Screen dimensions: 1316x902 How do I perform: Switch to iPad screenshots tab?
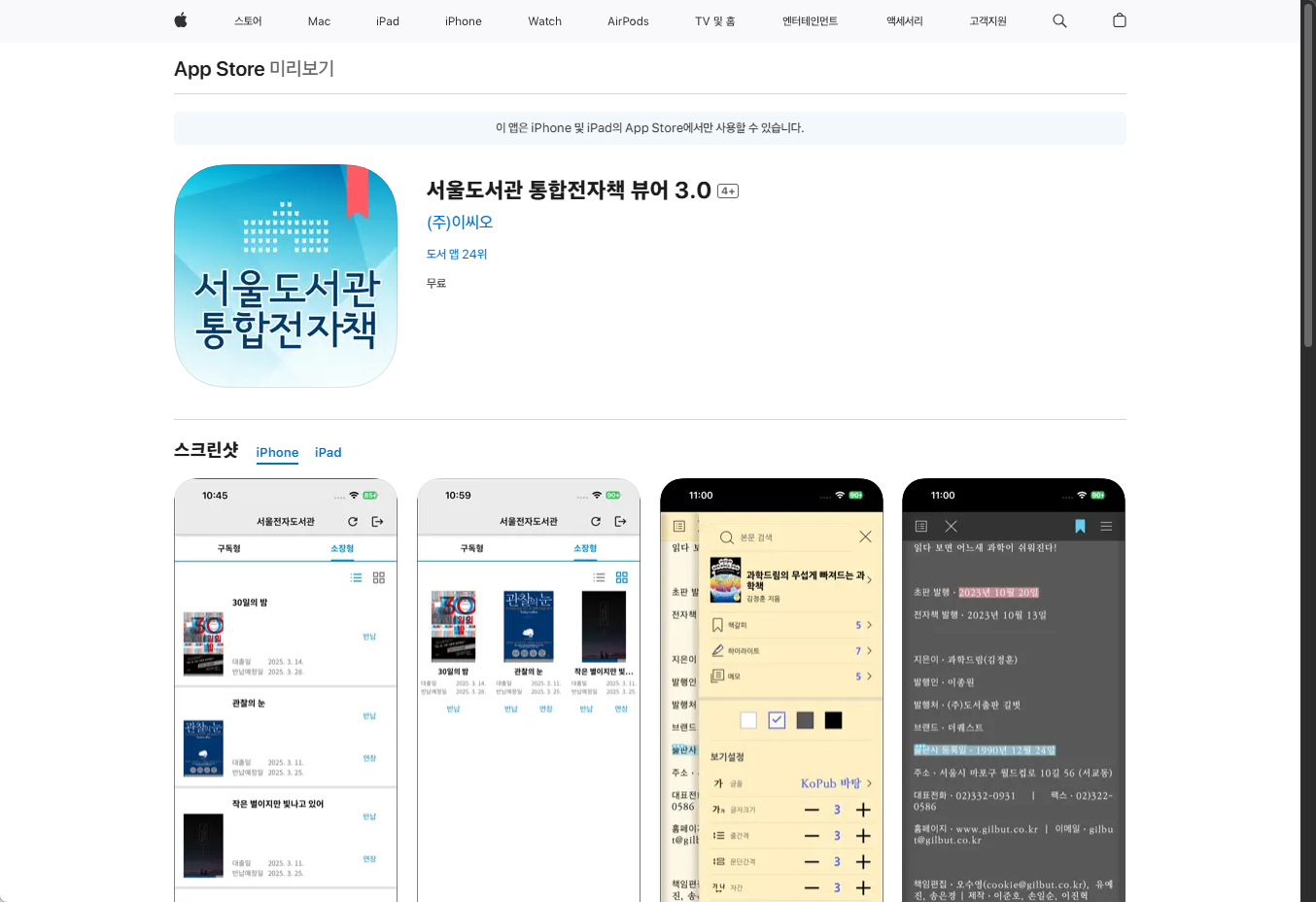pos(329,453)
